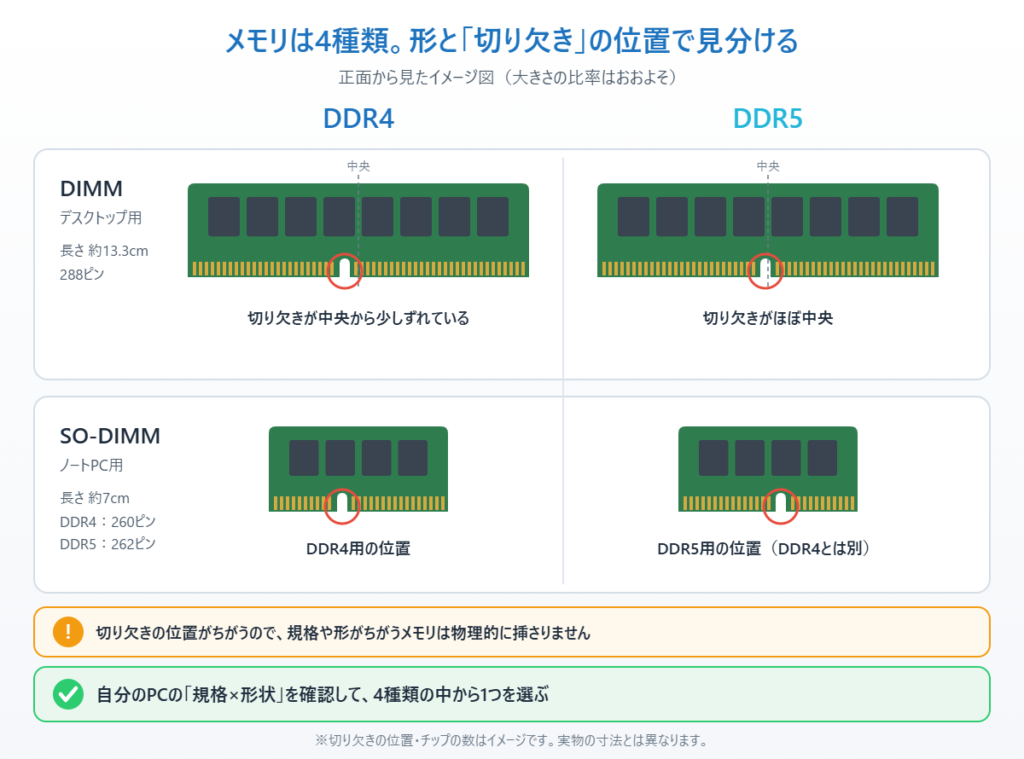Click caption '切り欠きがほぼ中央'
The height and width of the screenshot is (759, 1024).
[x=767, y=318]
